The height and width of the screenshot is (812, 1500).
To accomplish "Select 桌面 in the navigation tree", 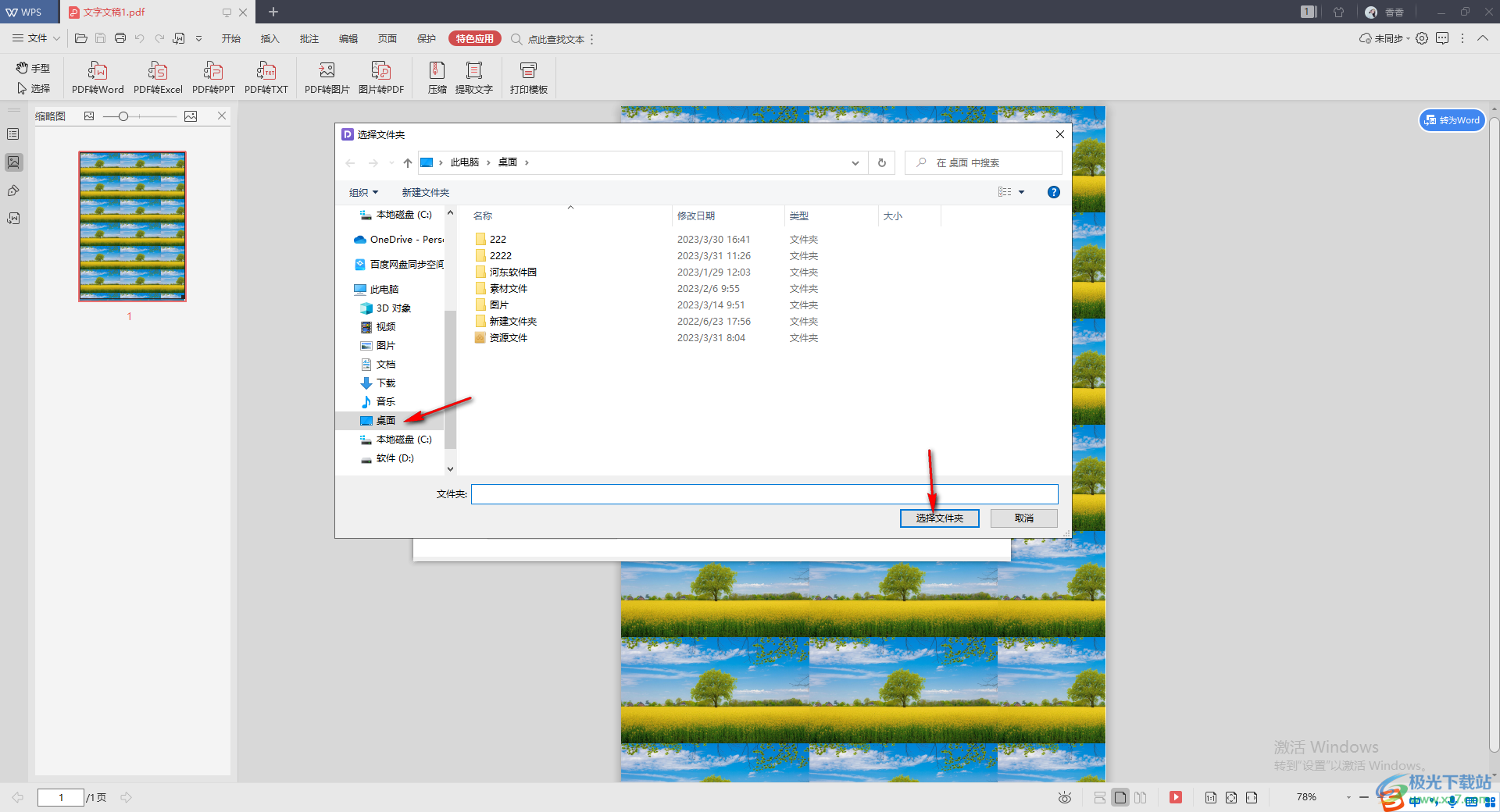I will (386, 421).
